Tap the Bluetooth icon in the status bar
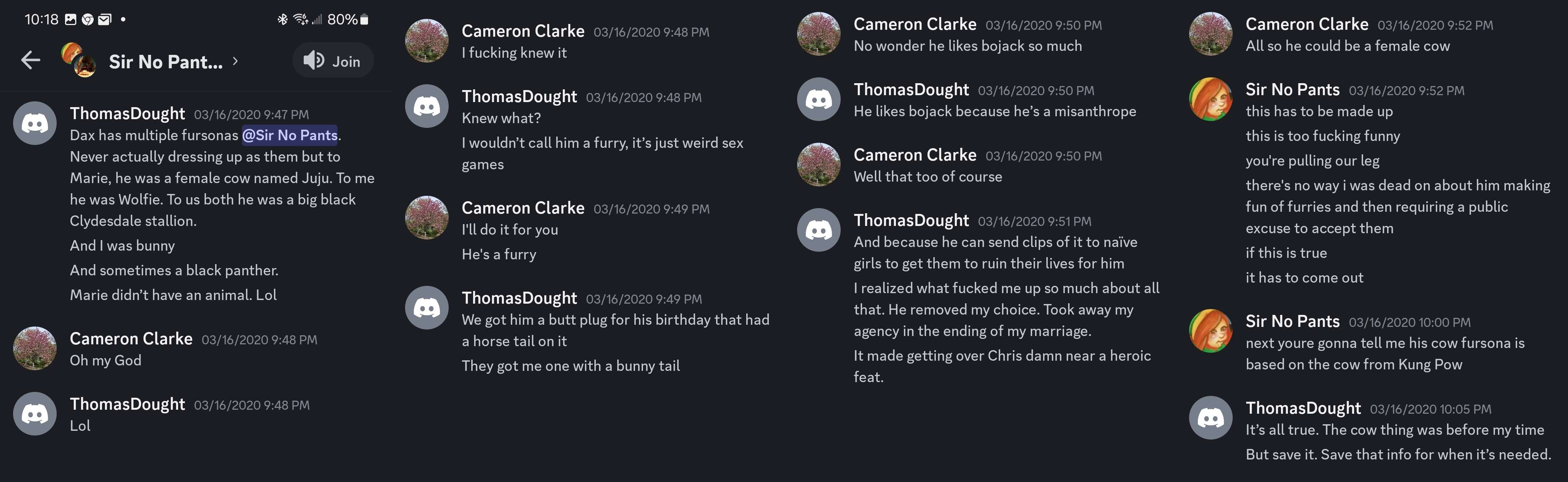1568x482 pixels. tap(282, 20)
